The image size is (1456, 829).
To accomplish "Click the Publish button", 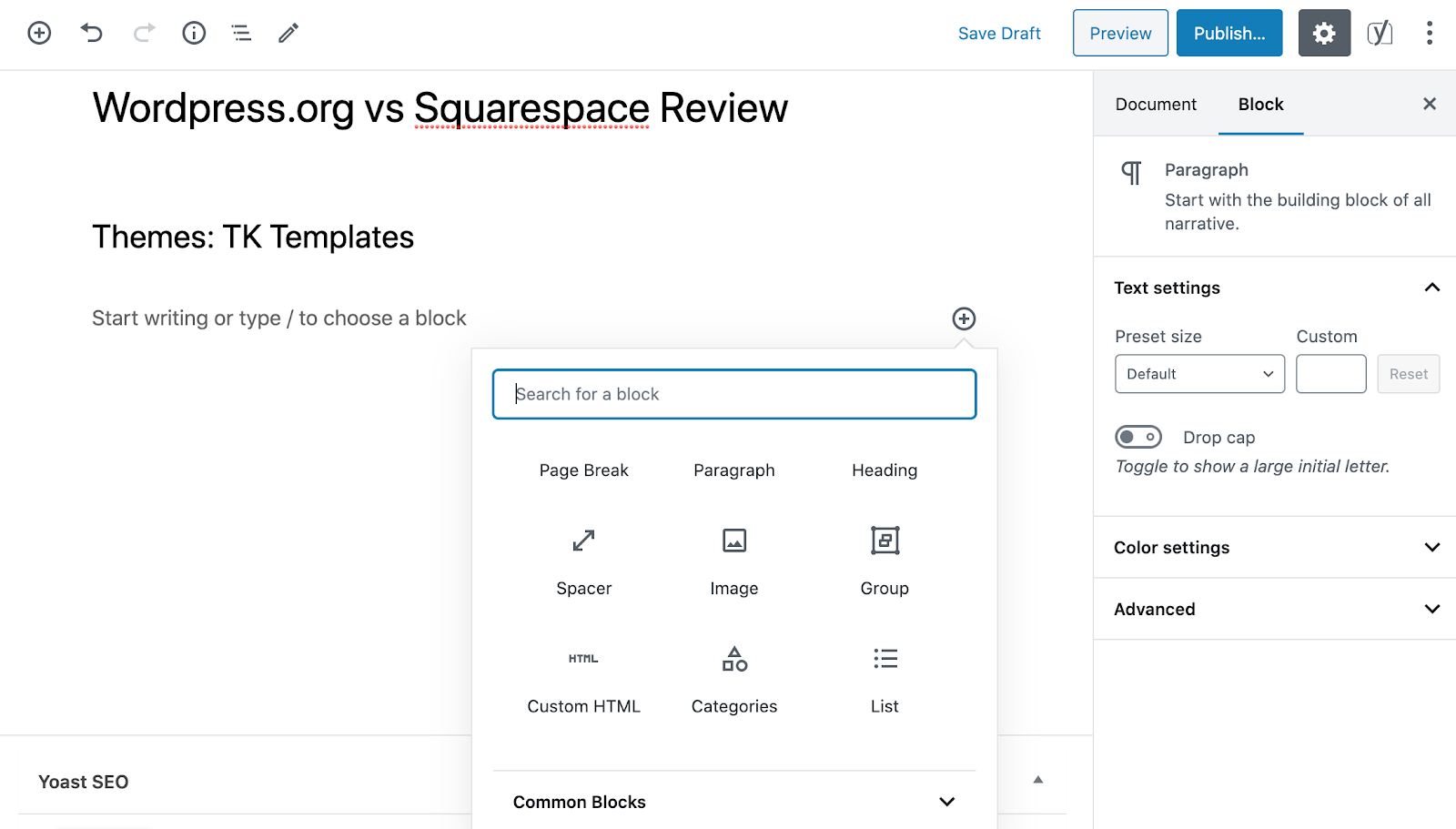I will pos(1229,34).
